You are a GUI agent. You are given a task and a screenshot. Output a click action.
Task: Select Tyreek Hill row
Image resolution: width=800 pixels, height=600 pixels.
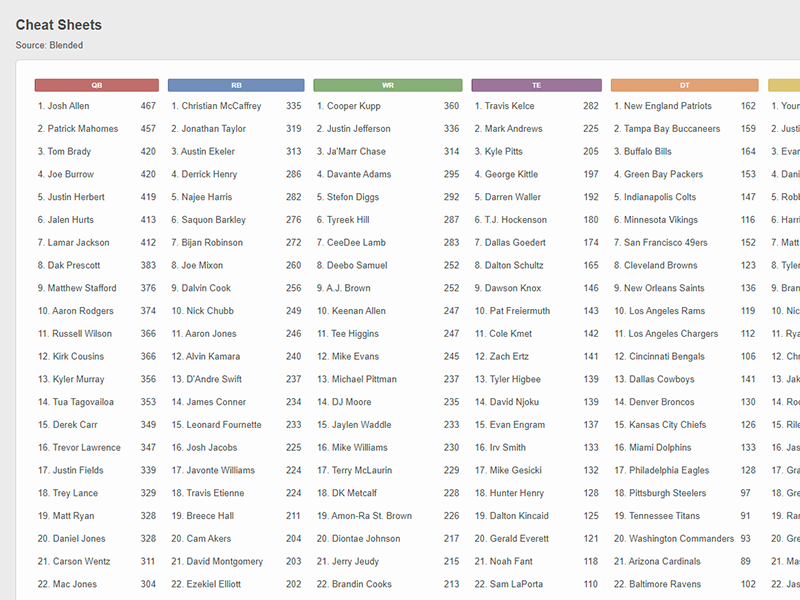click(x=388, y=220)
